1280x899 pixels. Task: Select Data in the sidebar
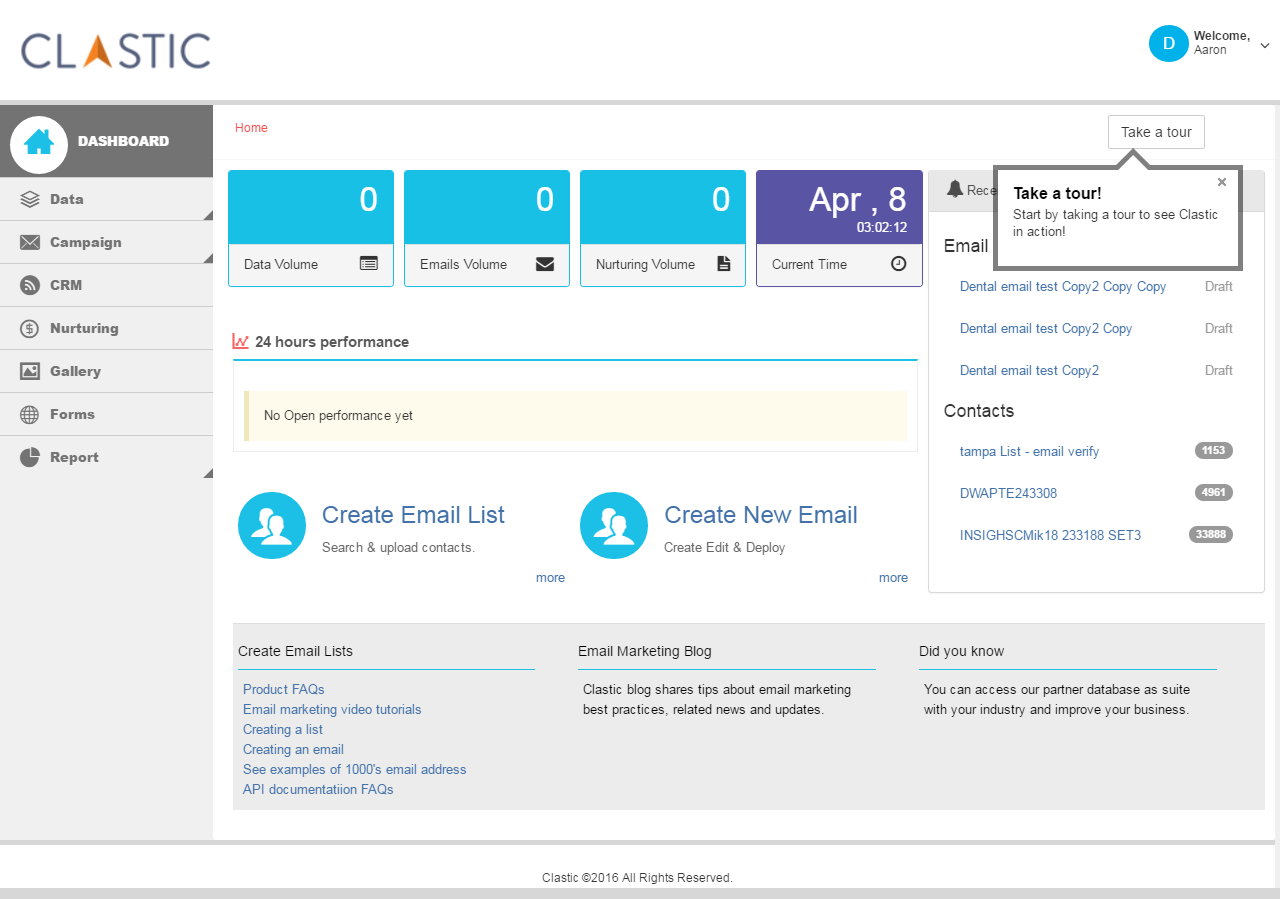coord(106,199)
